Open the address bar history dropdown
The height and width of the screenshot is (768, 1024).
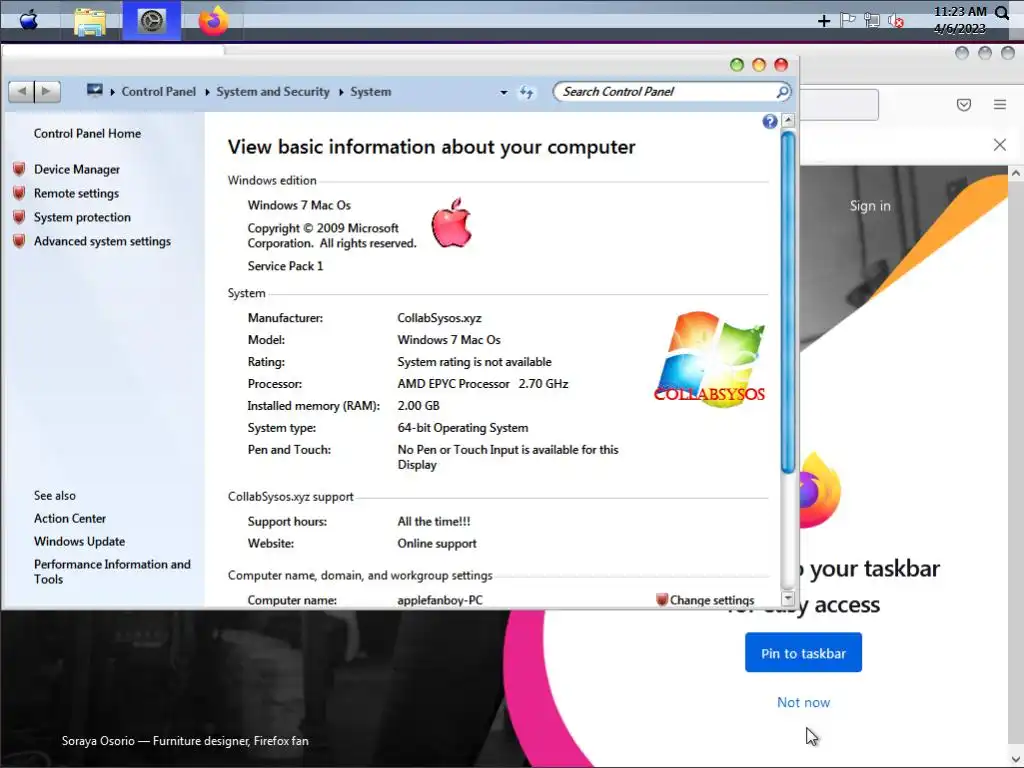click(x=504, y=93)
